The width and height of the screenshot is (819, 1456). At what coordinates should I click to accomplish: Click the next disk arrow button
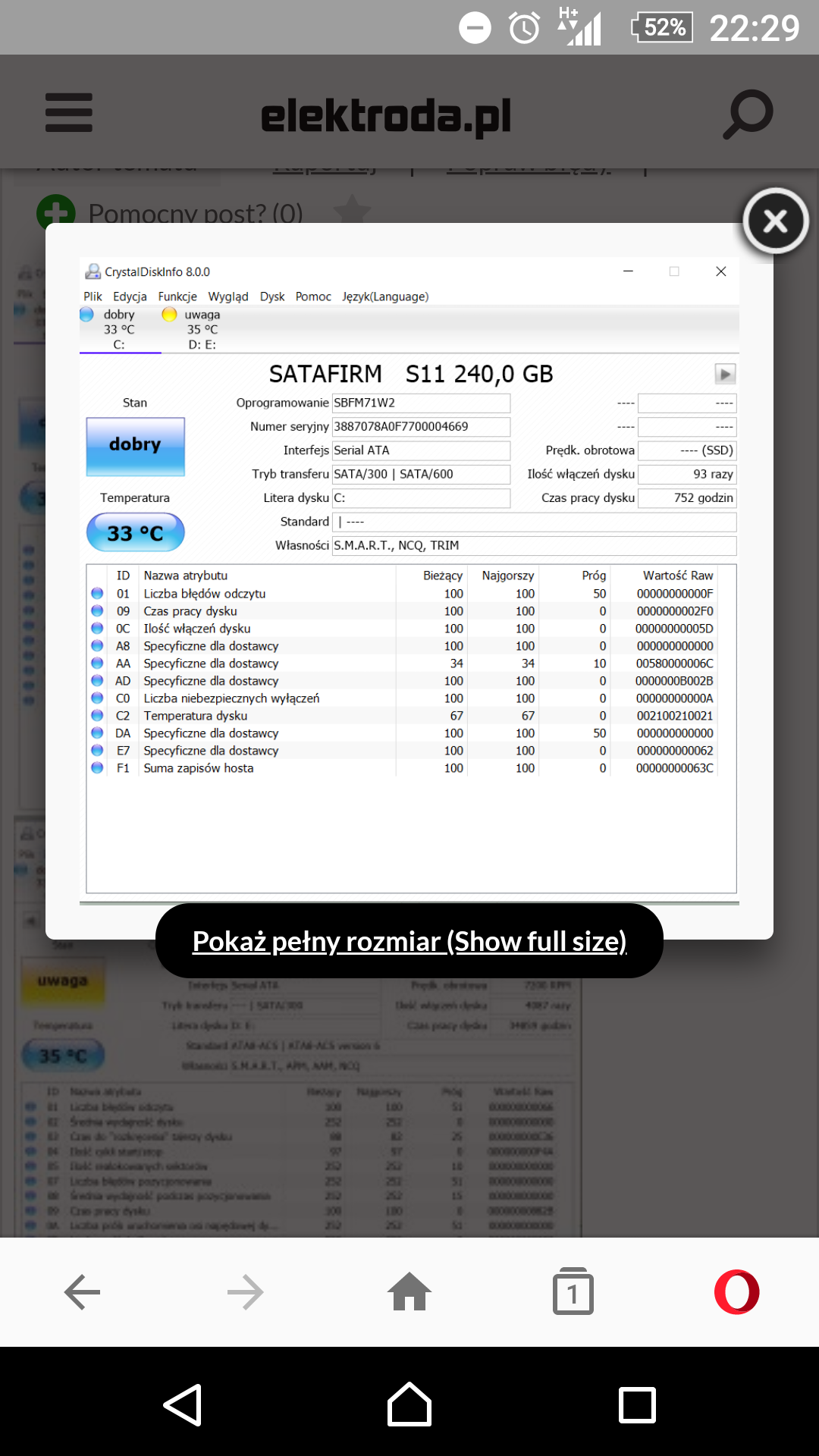click(725, 374)
